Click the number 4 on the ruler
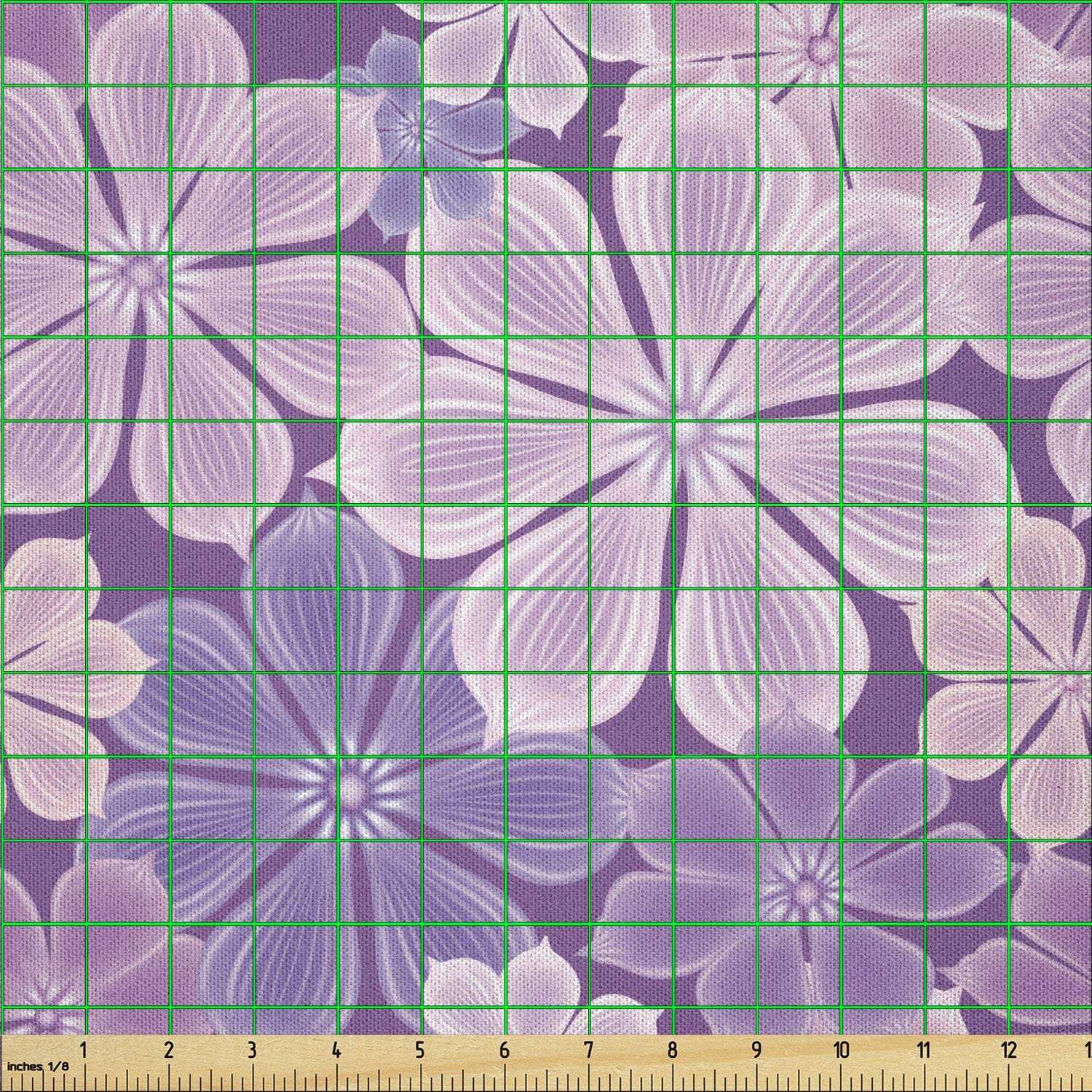Screen dimensions: 1092x1092 coord(336,1051)
